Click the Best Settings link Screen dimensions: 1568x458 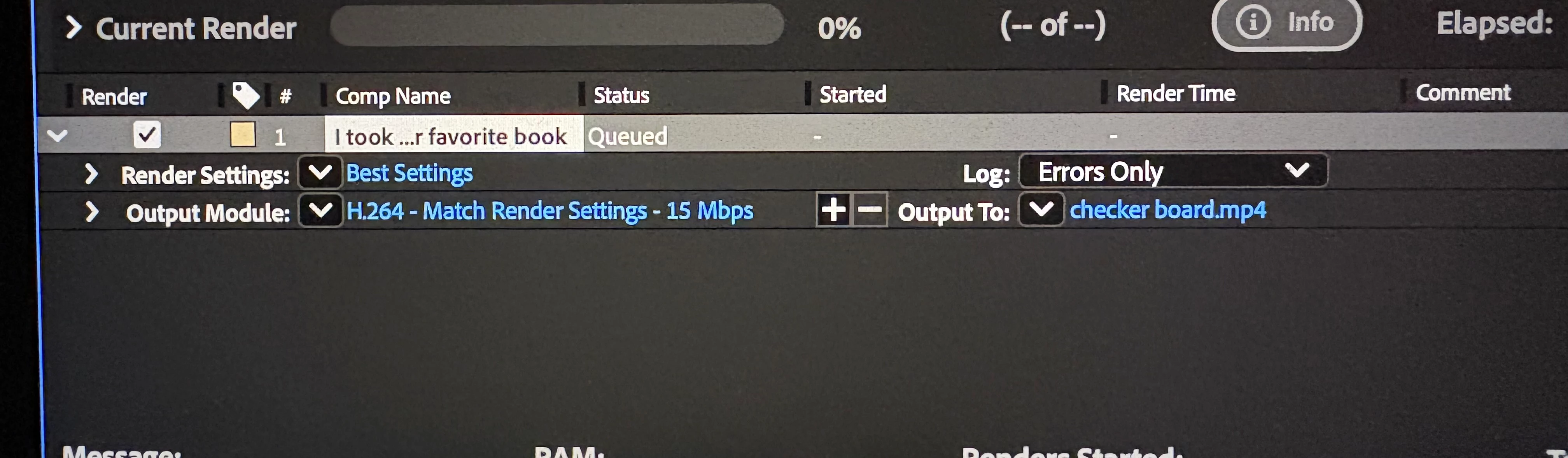[x=409, y=173]
